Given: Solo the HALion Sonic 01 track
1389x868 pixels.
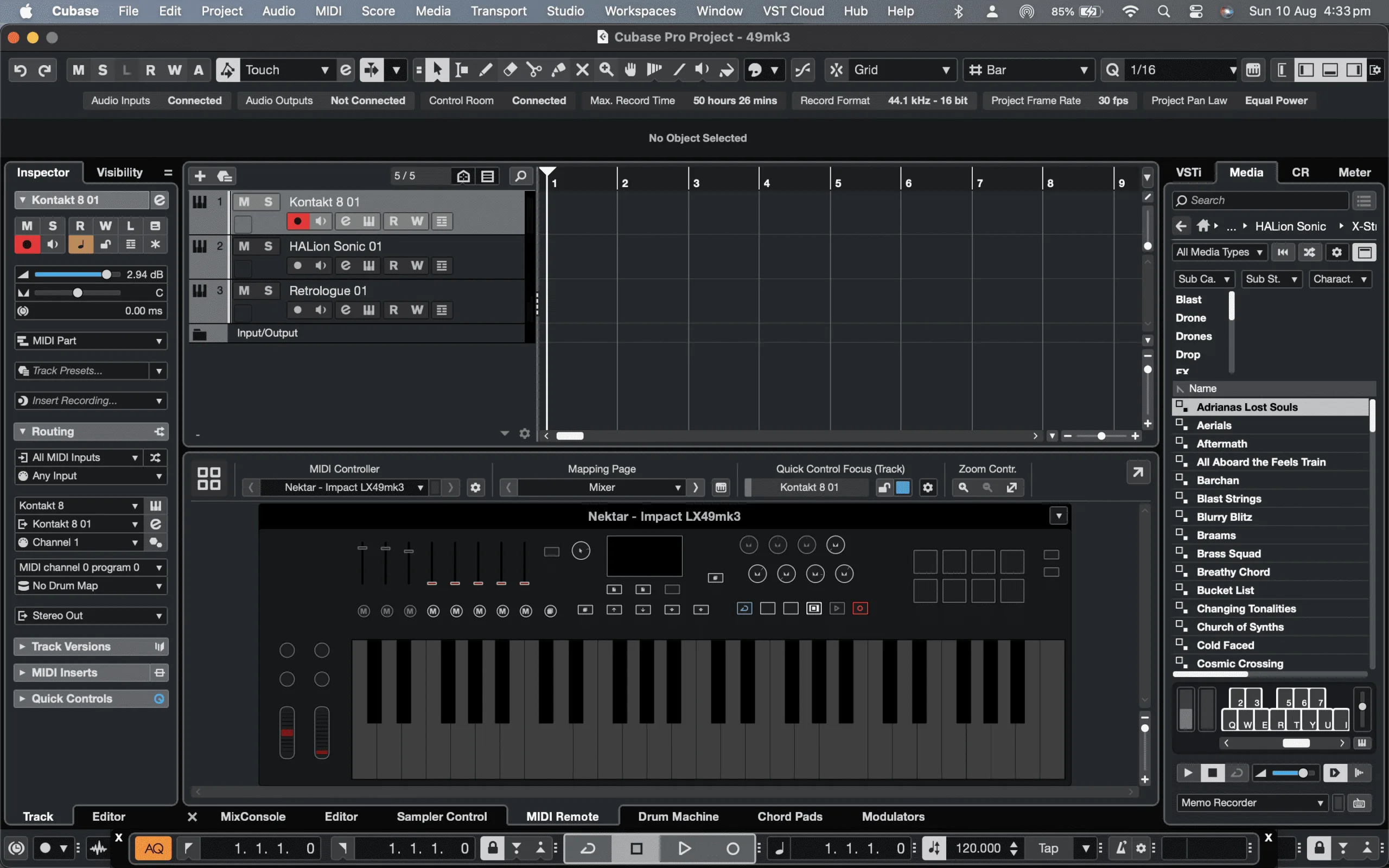Looking at the screenshot, I should (268, 246).
